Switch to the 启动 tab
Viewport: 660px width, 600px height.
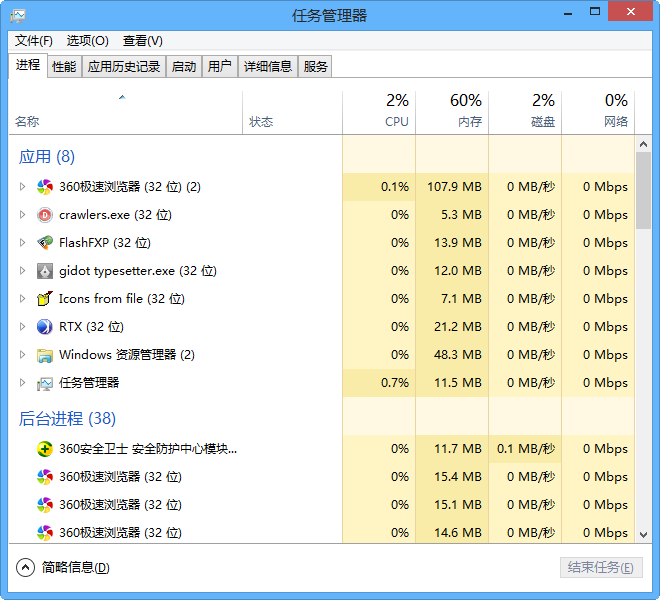tap(184, 67)
